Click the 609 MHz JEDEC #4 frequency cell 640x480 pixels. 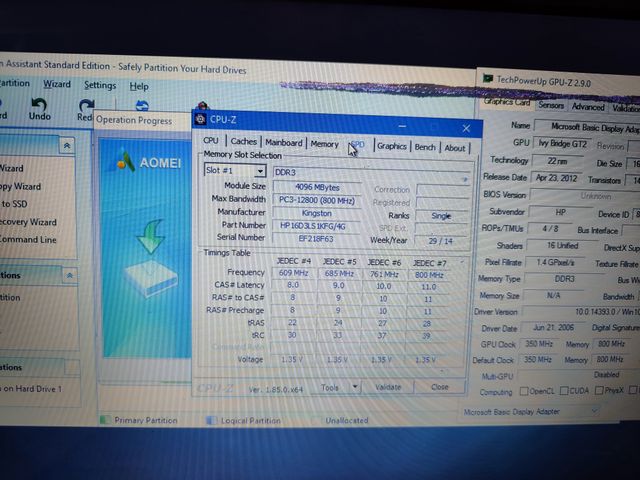[x=293, y=273]
